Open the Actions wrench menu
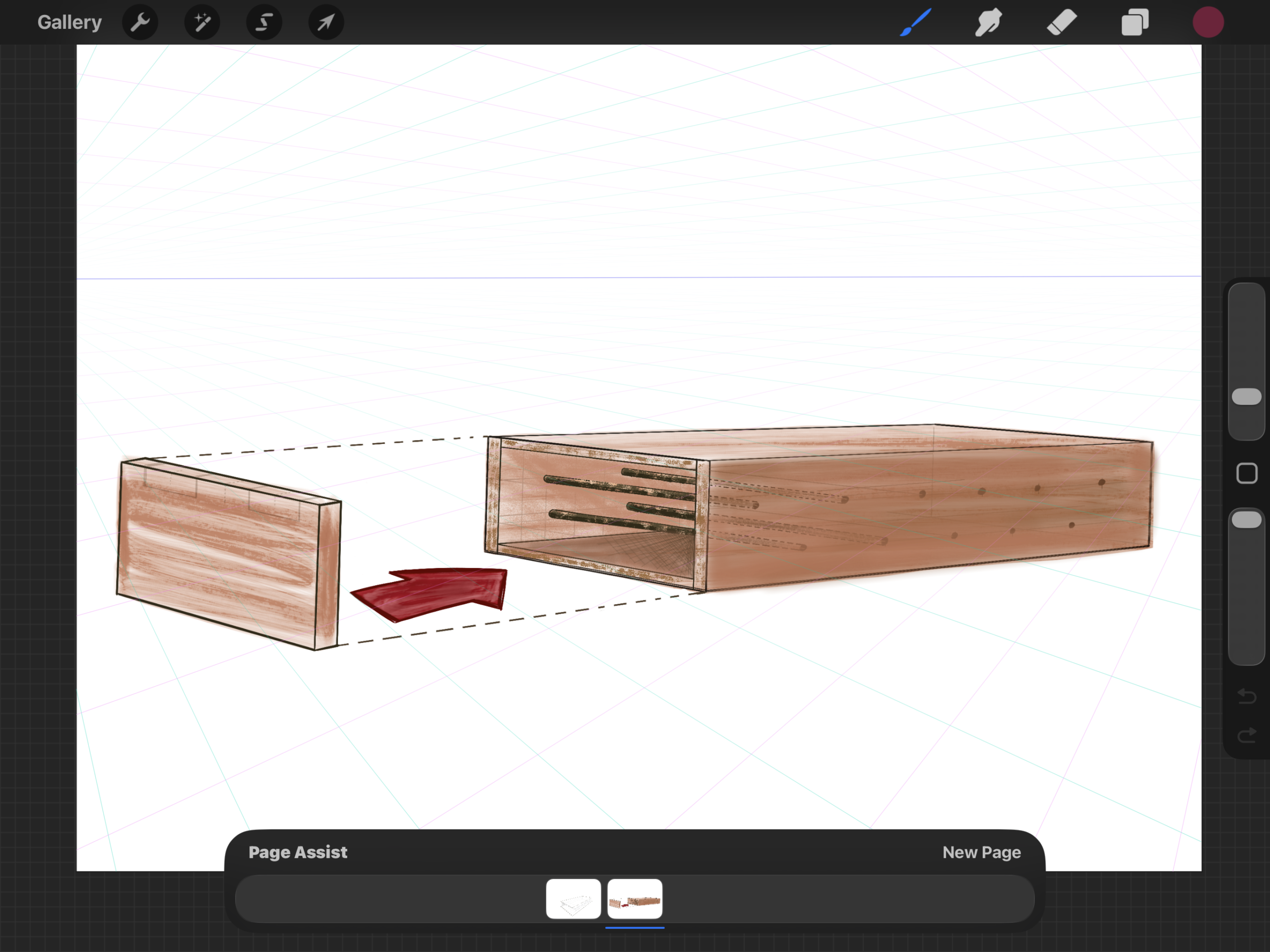This screenshot has height=952, width=1270. [140, 22]
